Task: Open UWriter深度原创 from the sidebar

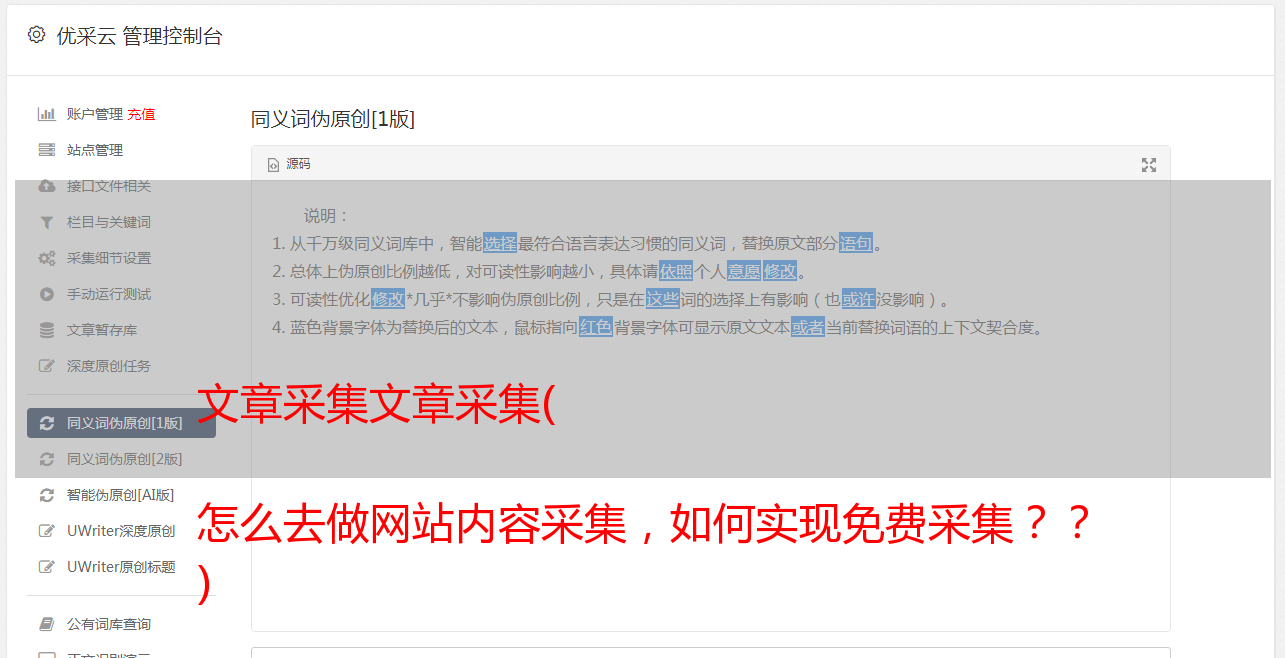Action: [121, 531]
